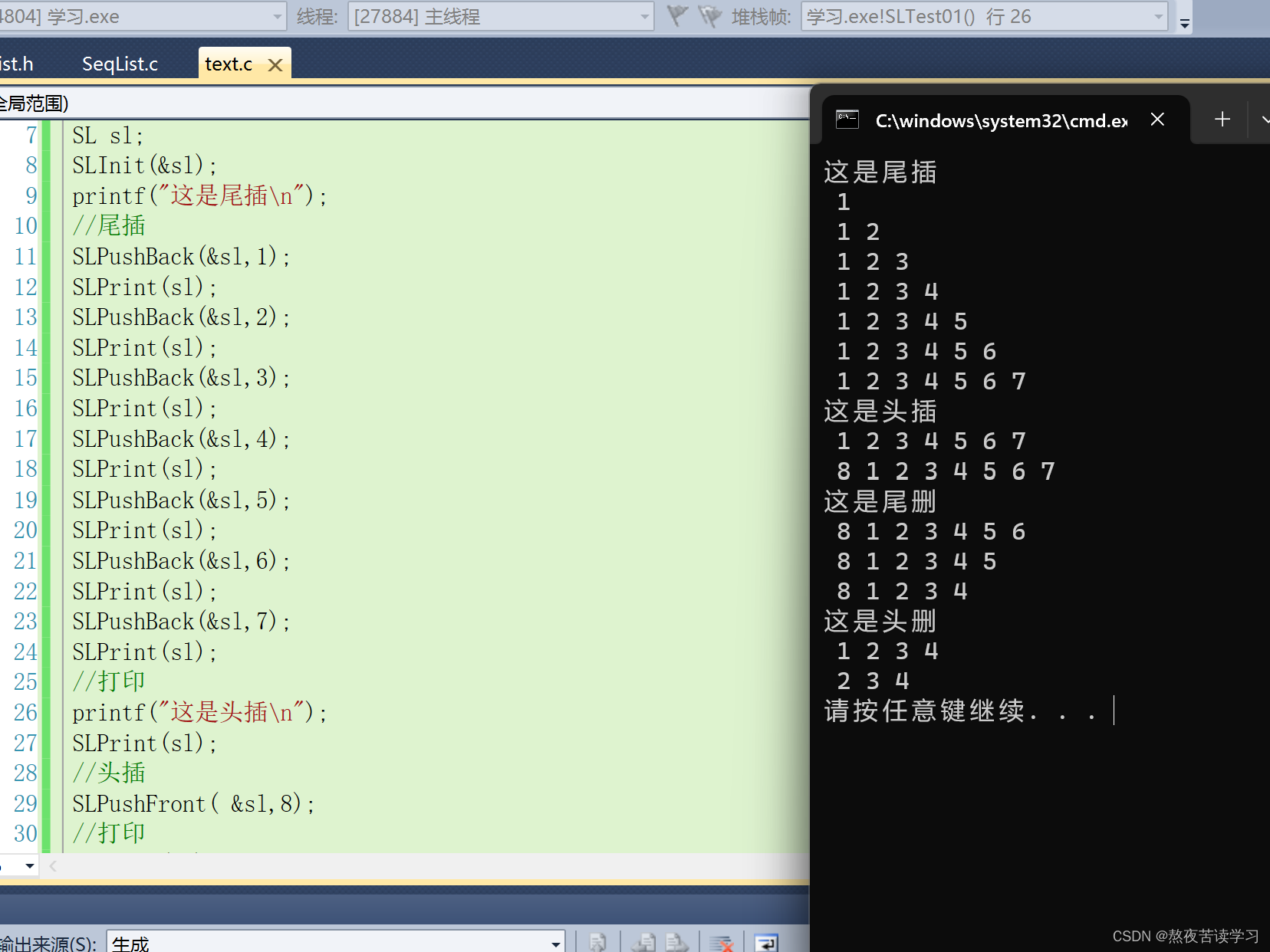Open the process dropdown showing 学习.exe
This screenshot has height=952, width=1270.
pos(143,16)
